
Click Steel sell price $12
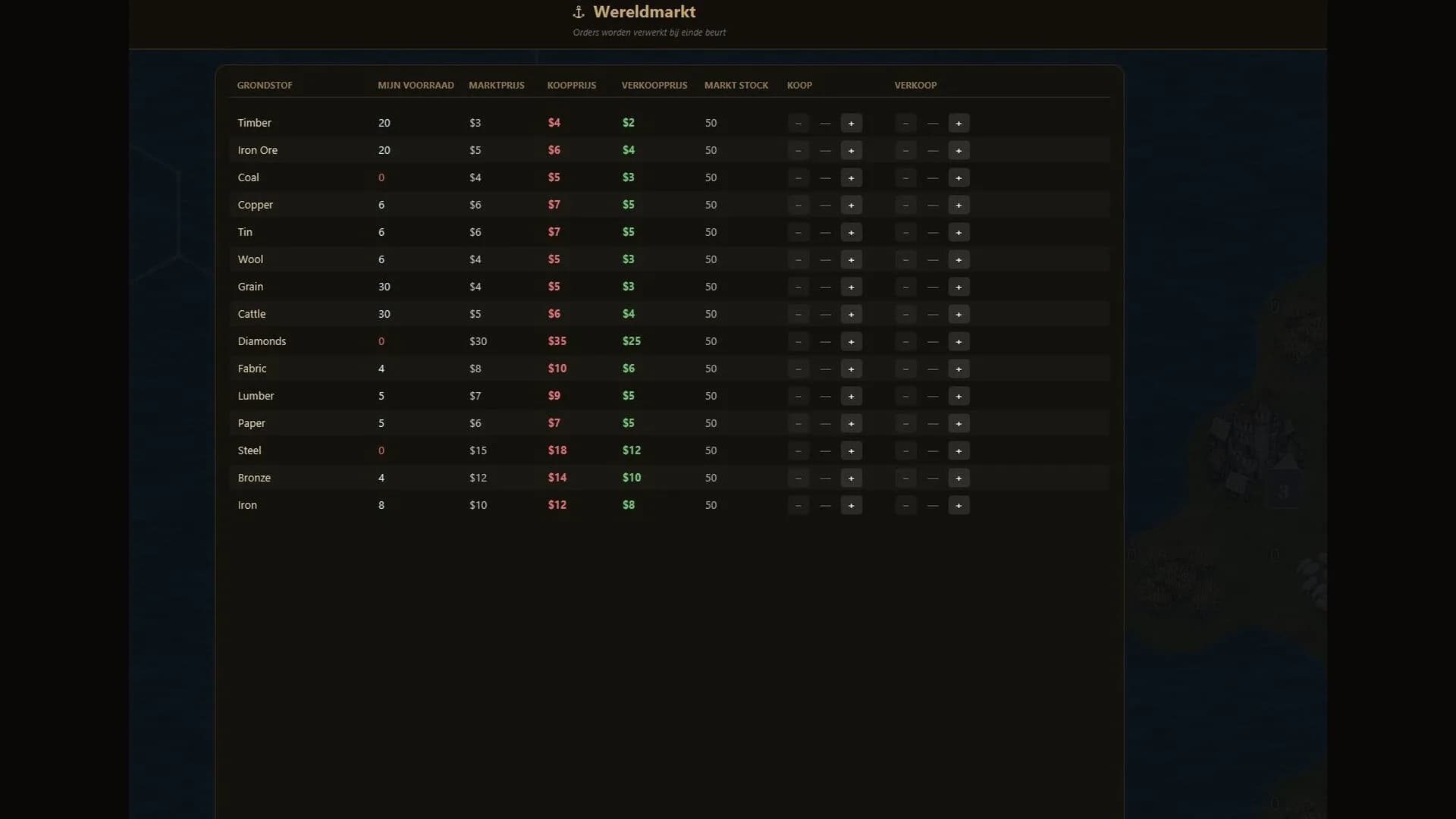coord(632,450)
